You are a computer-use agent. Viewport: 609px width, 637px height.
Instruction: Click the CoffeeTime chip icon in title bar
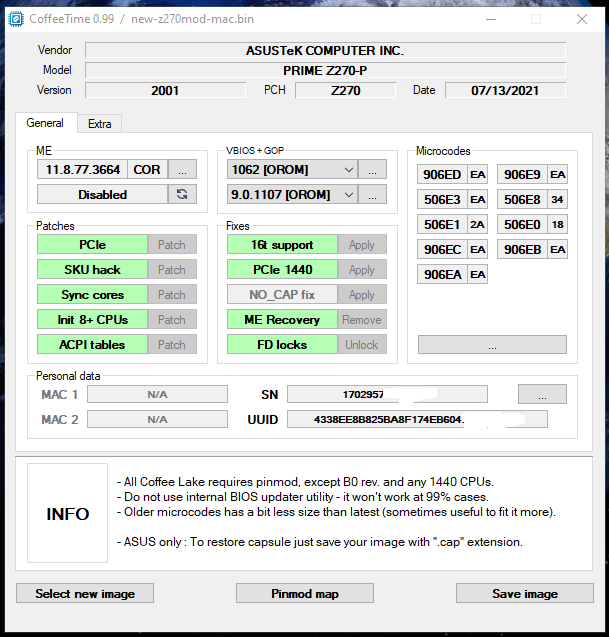[16, 19]
